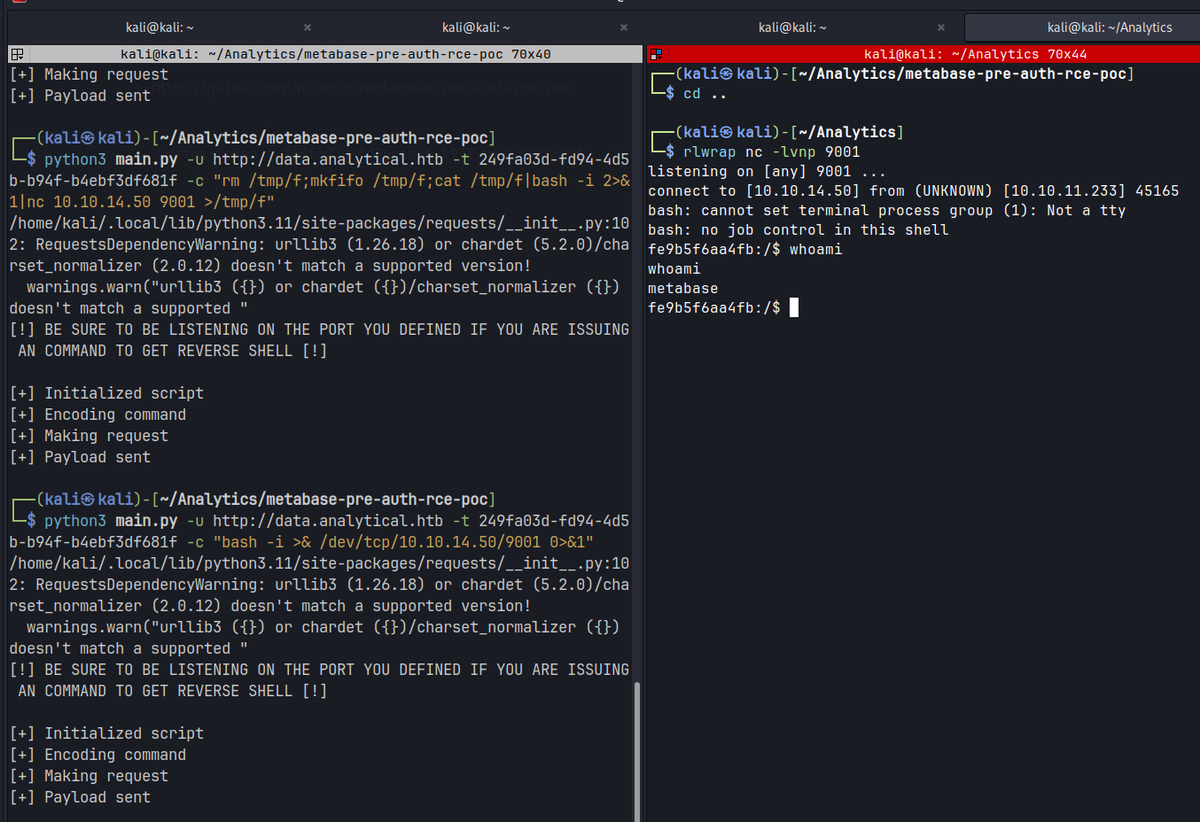The height and width of the screenshot is (822, 1200).
Task: Close the first kali@kali: ~ tab
Action: [x=307, y=27]
